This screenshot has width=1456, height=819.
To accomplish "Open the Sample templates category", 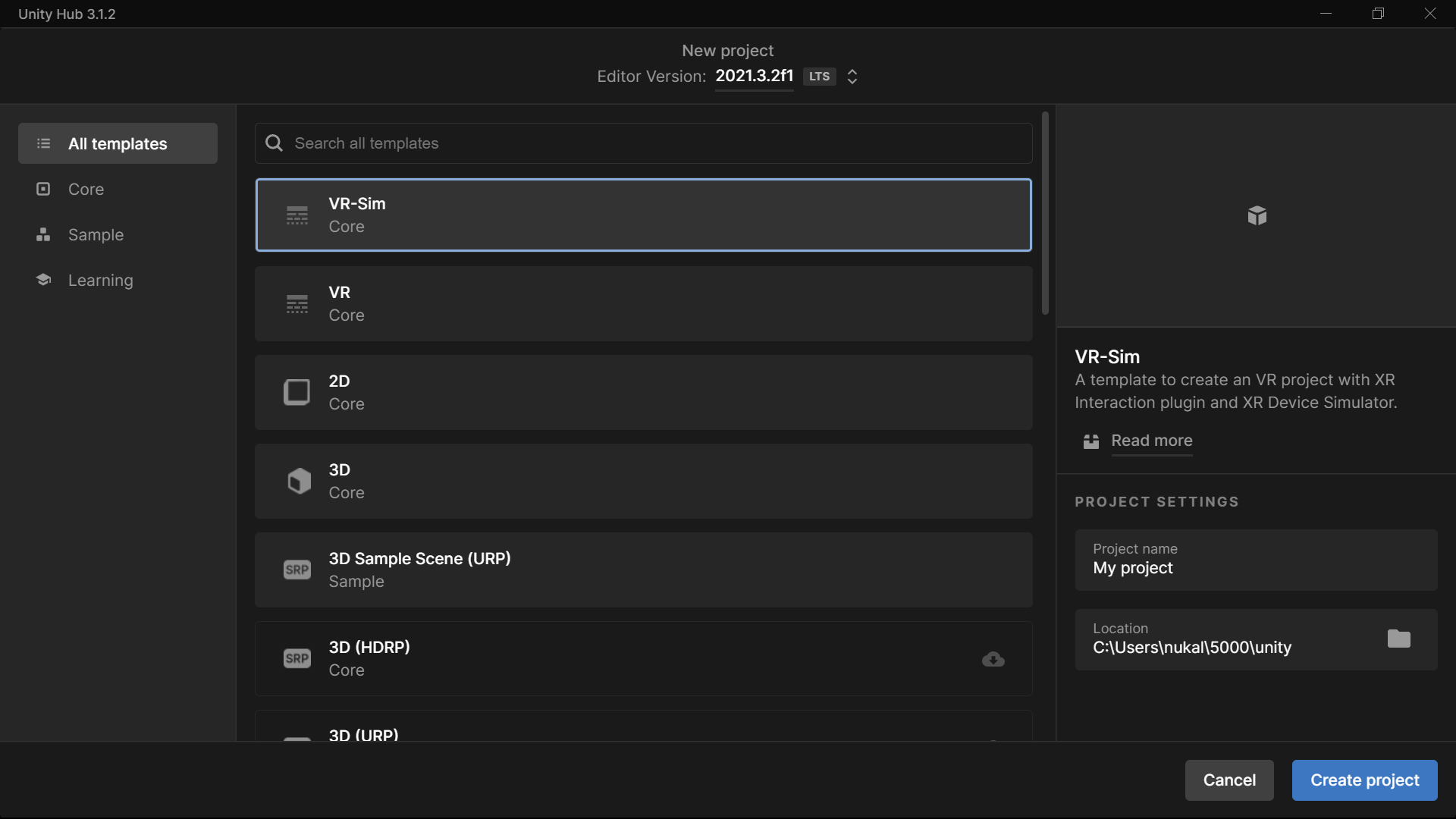I will click(96, 234).
